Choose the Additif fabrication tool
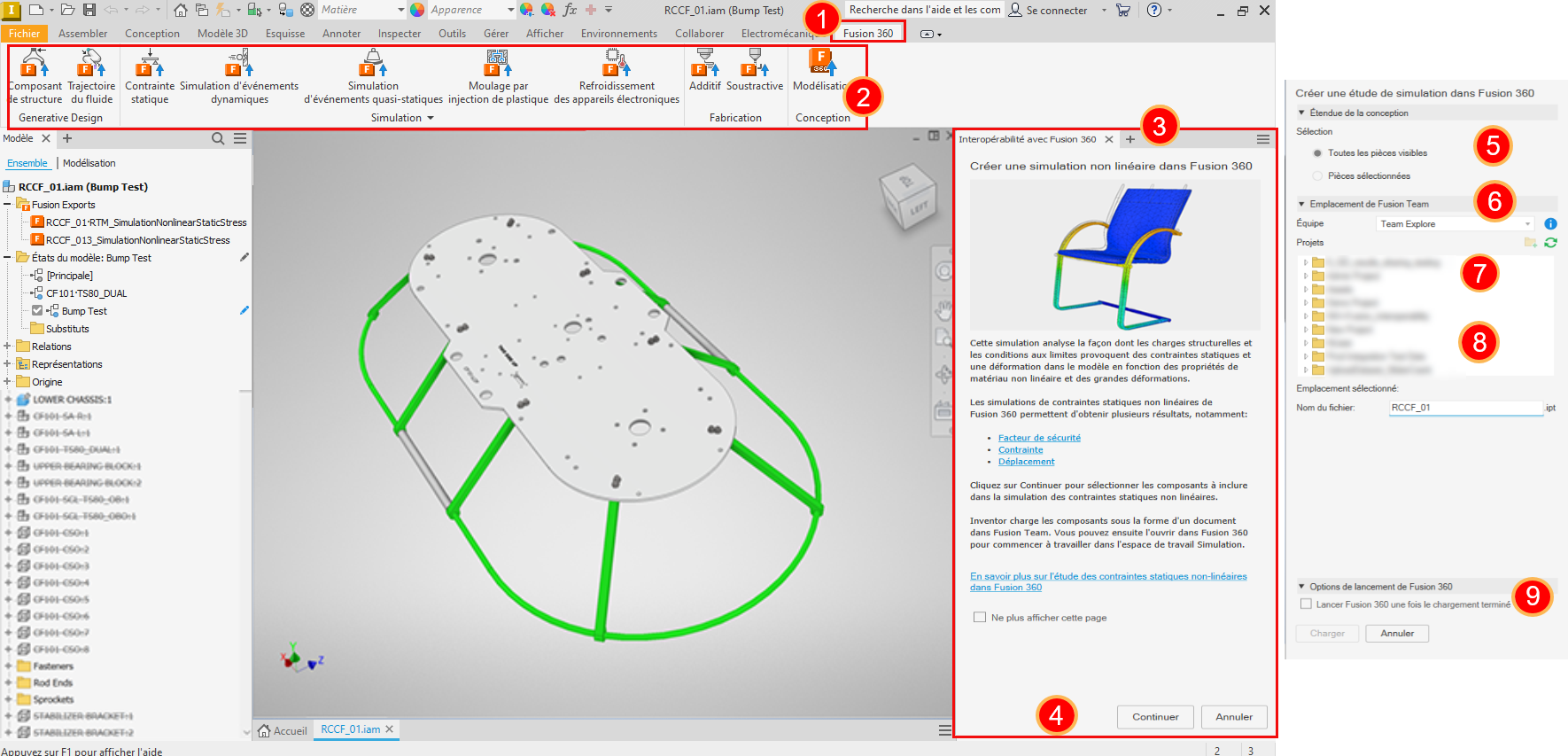This screenshot has width=1568, height=756. (705, 70)
